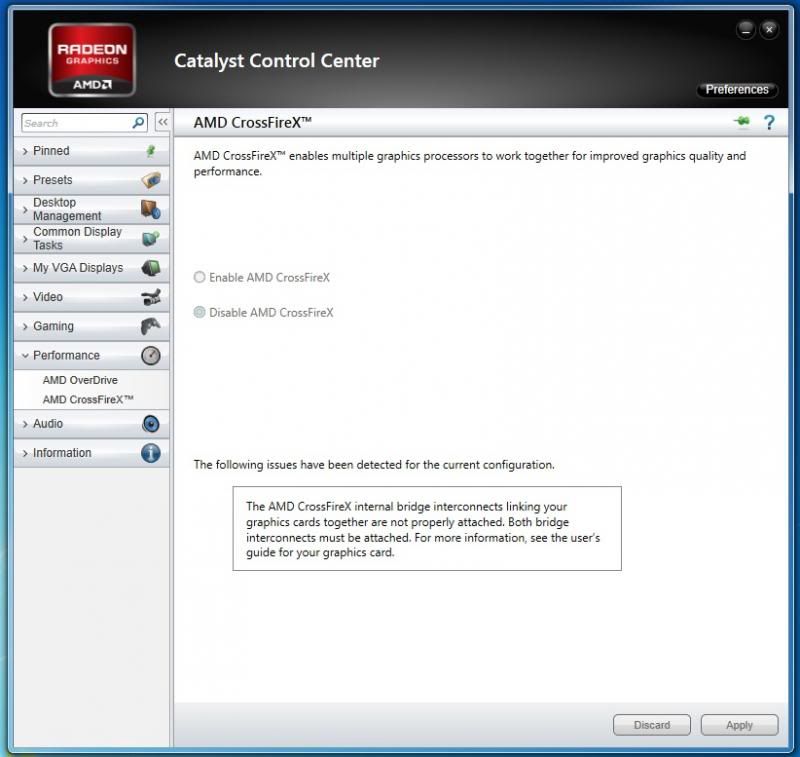Click the Audio speaker icon

151,424
